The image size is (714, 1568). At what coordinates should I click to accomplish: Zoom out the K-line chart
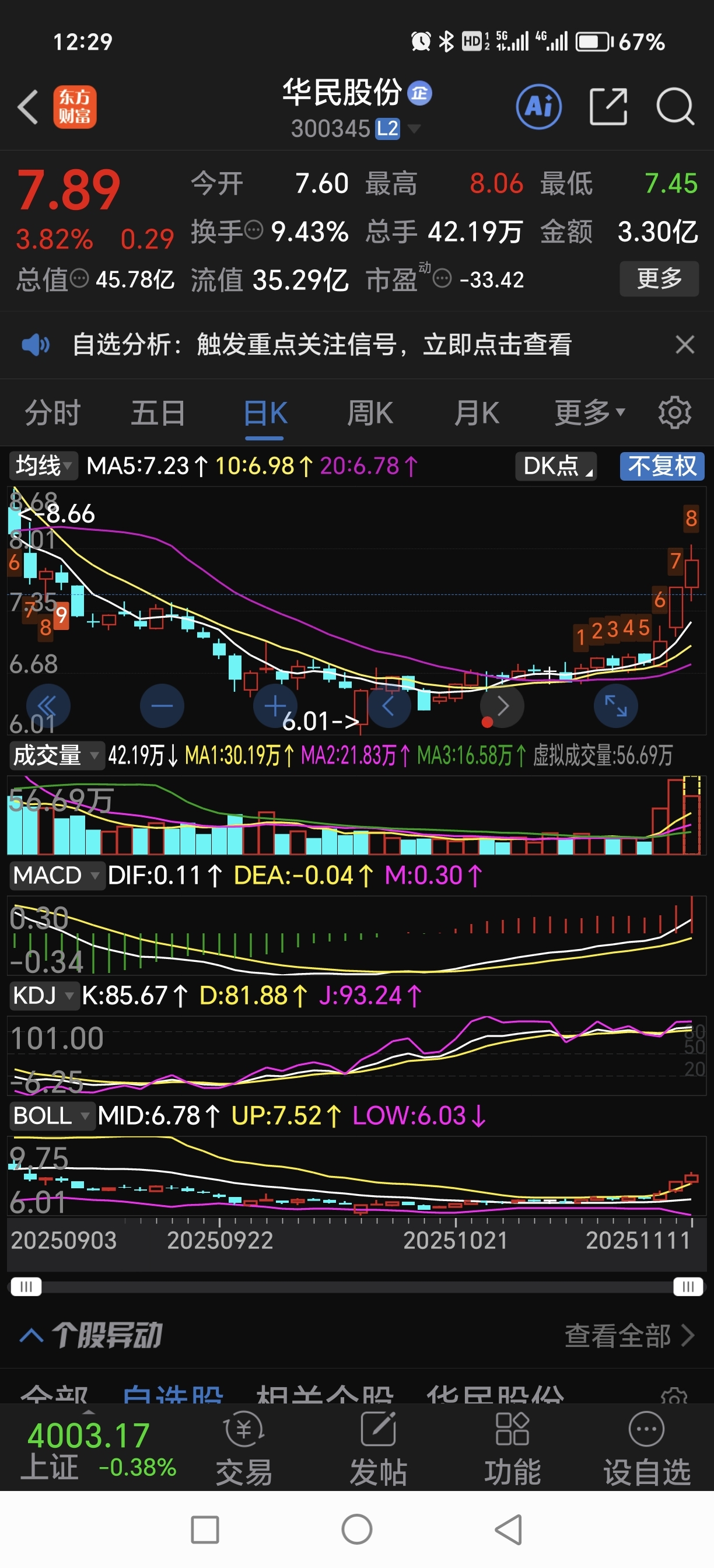pos(162,706)
